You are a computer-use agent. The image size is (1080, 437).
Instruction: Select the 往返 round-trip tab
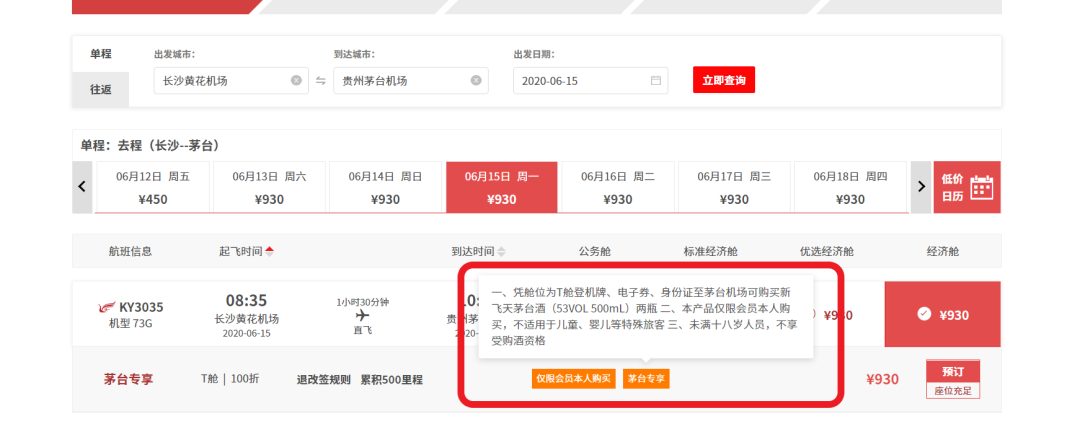(101, 90)
